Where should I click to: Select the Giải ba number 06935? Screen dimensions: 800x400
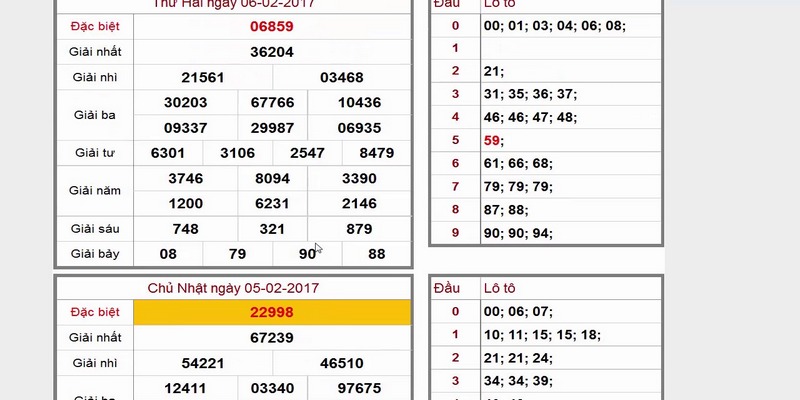359,128
